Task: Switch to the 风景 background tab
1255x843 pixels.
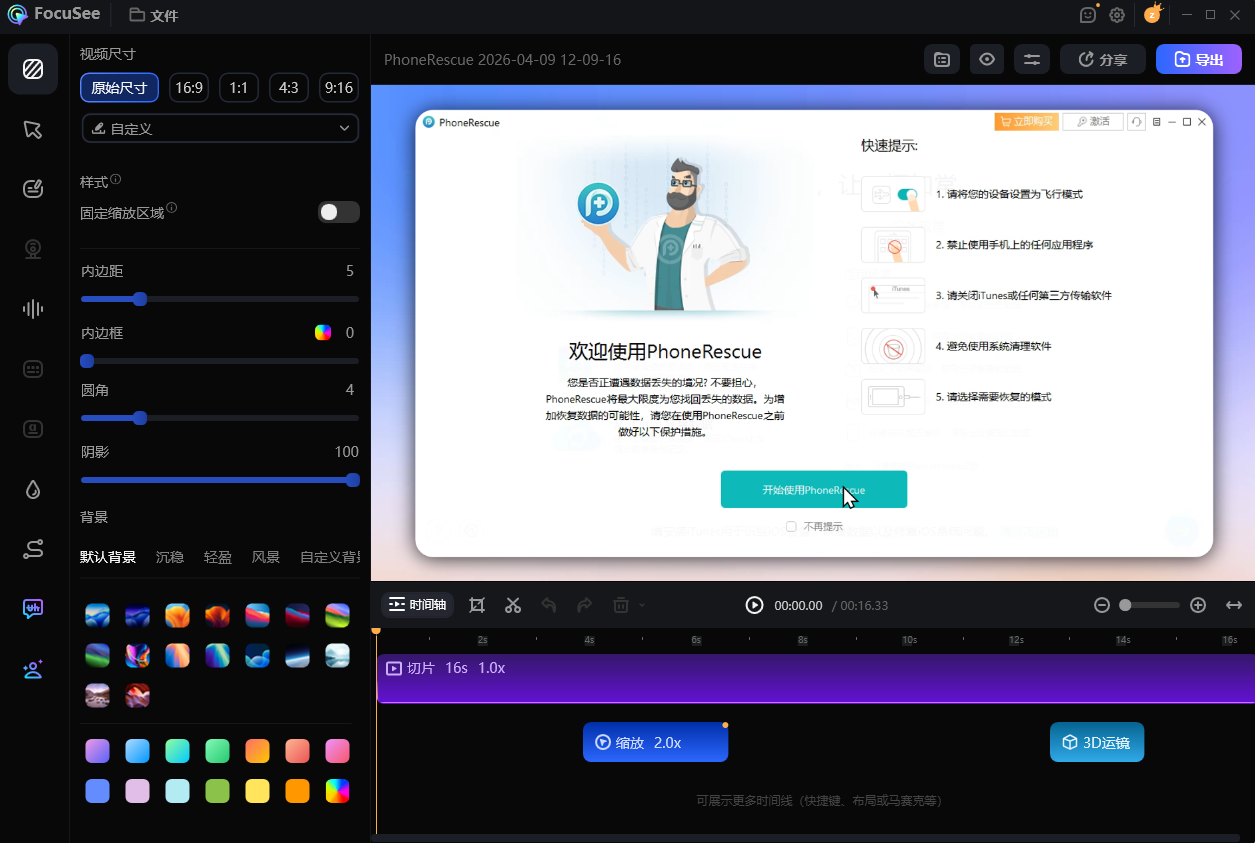Action: [x=266, y=557]
